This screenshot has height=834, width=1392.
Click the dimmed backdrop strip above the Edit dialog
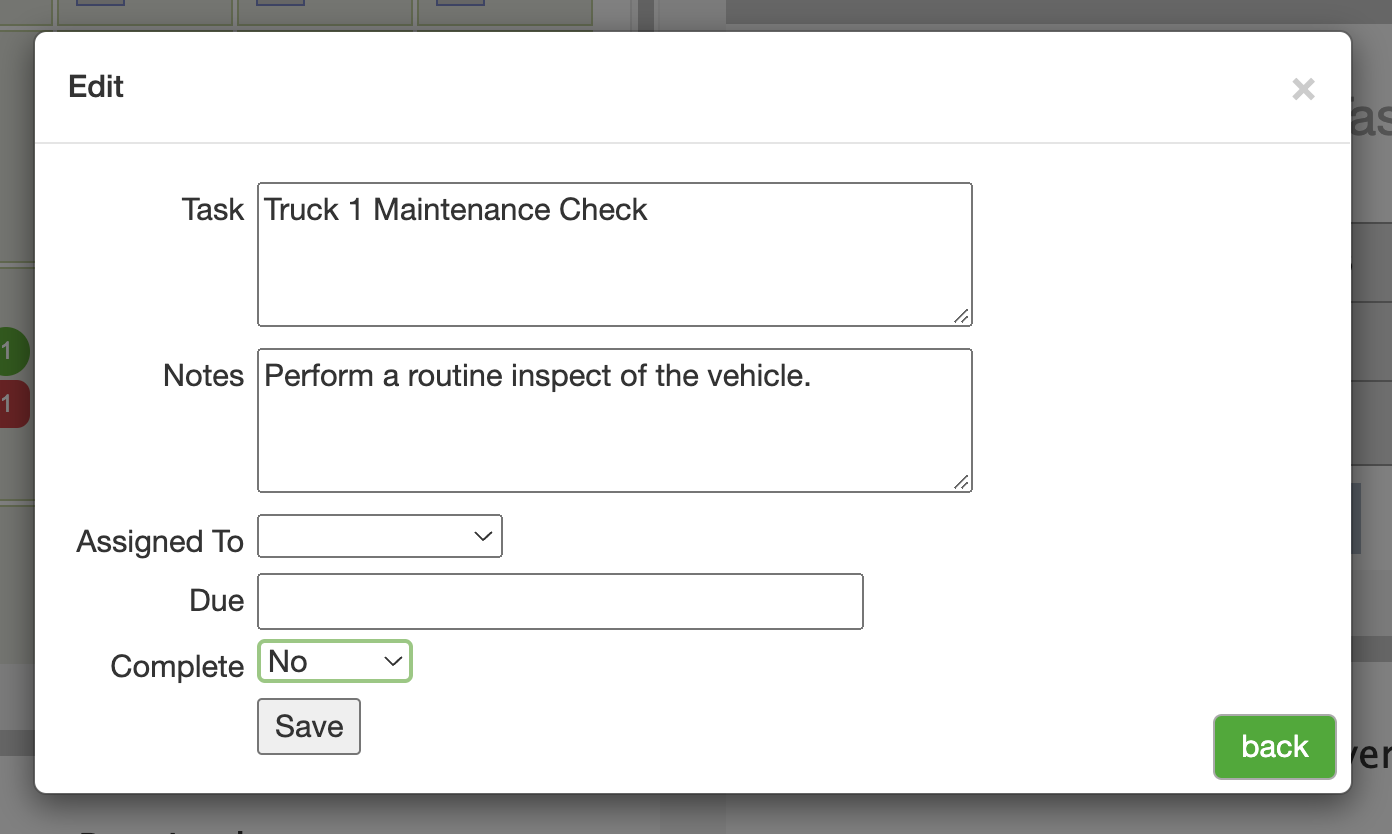pyautogui.click(x=690, y=14)
